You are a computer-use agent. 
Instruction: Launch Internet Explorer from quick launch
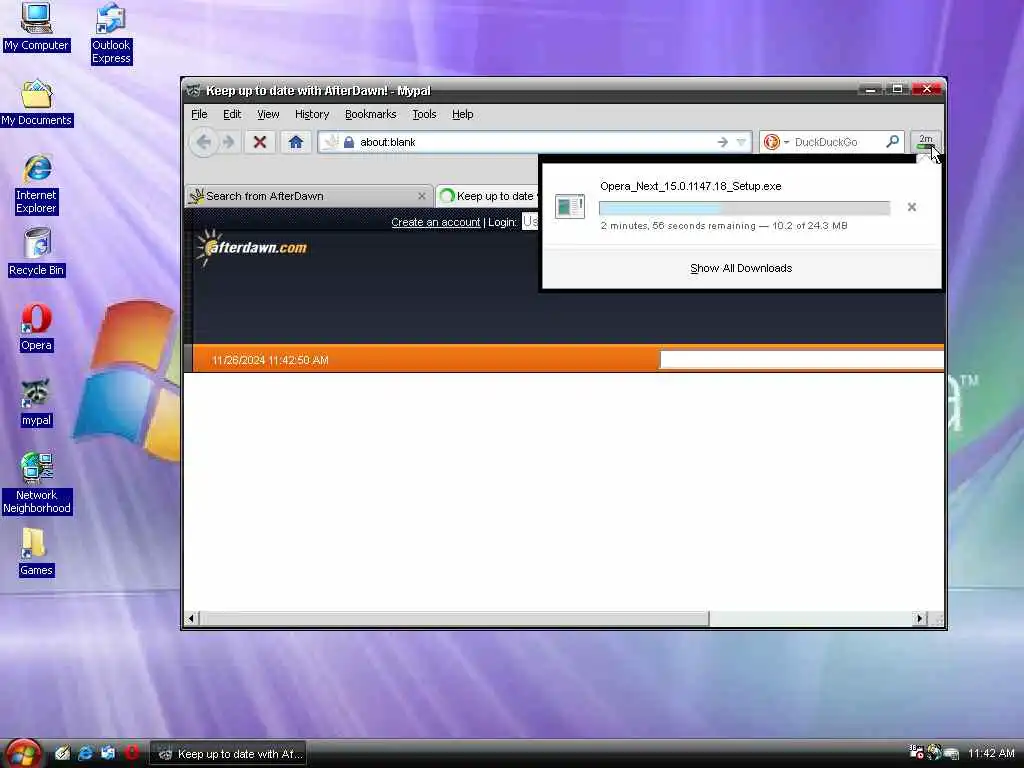point(85,753)
